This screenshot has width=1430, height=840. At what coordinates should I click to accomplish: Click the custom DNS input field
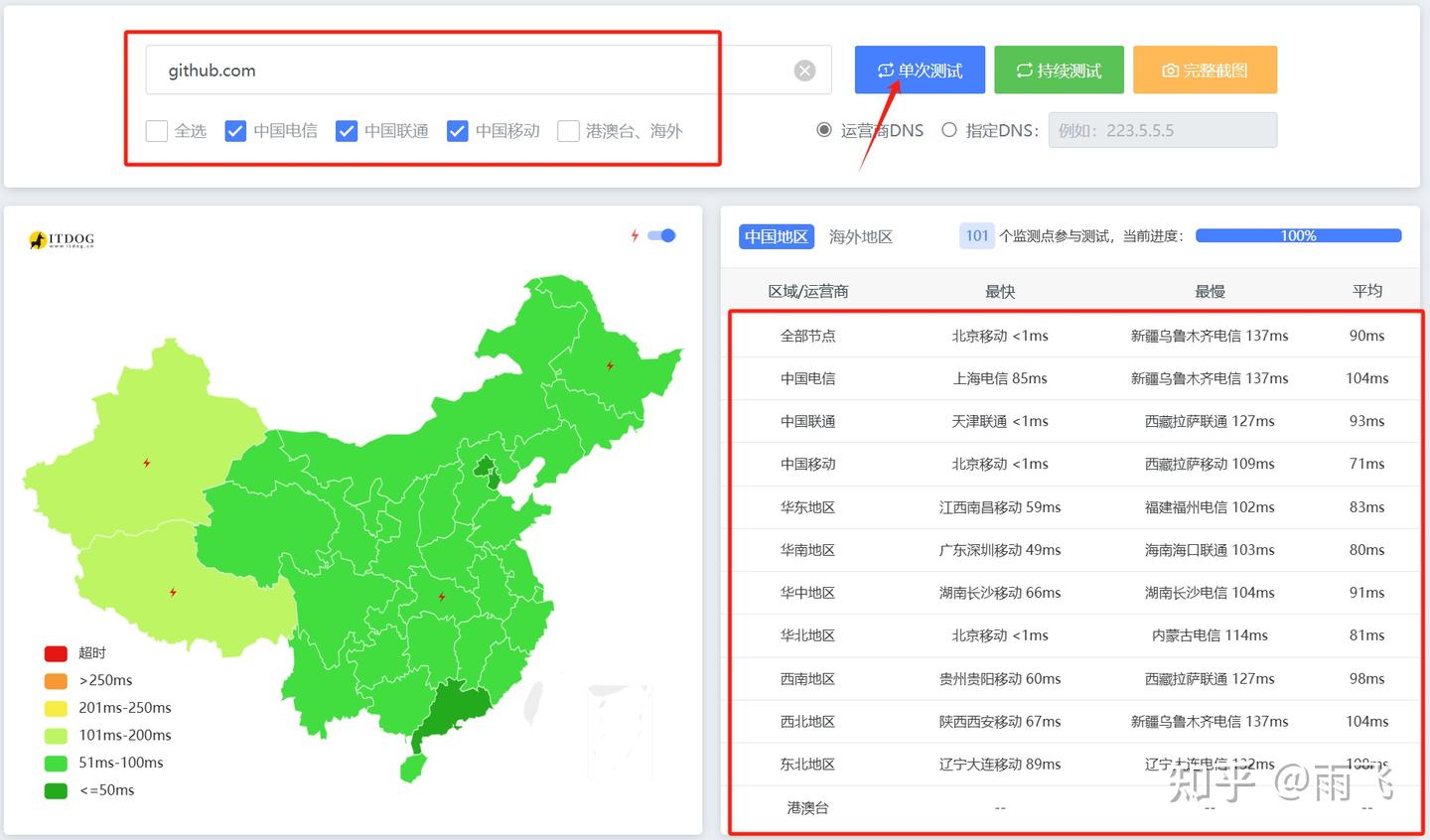click(1162, 130)
